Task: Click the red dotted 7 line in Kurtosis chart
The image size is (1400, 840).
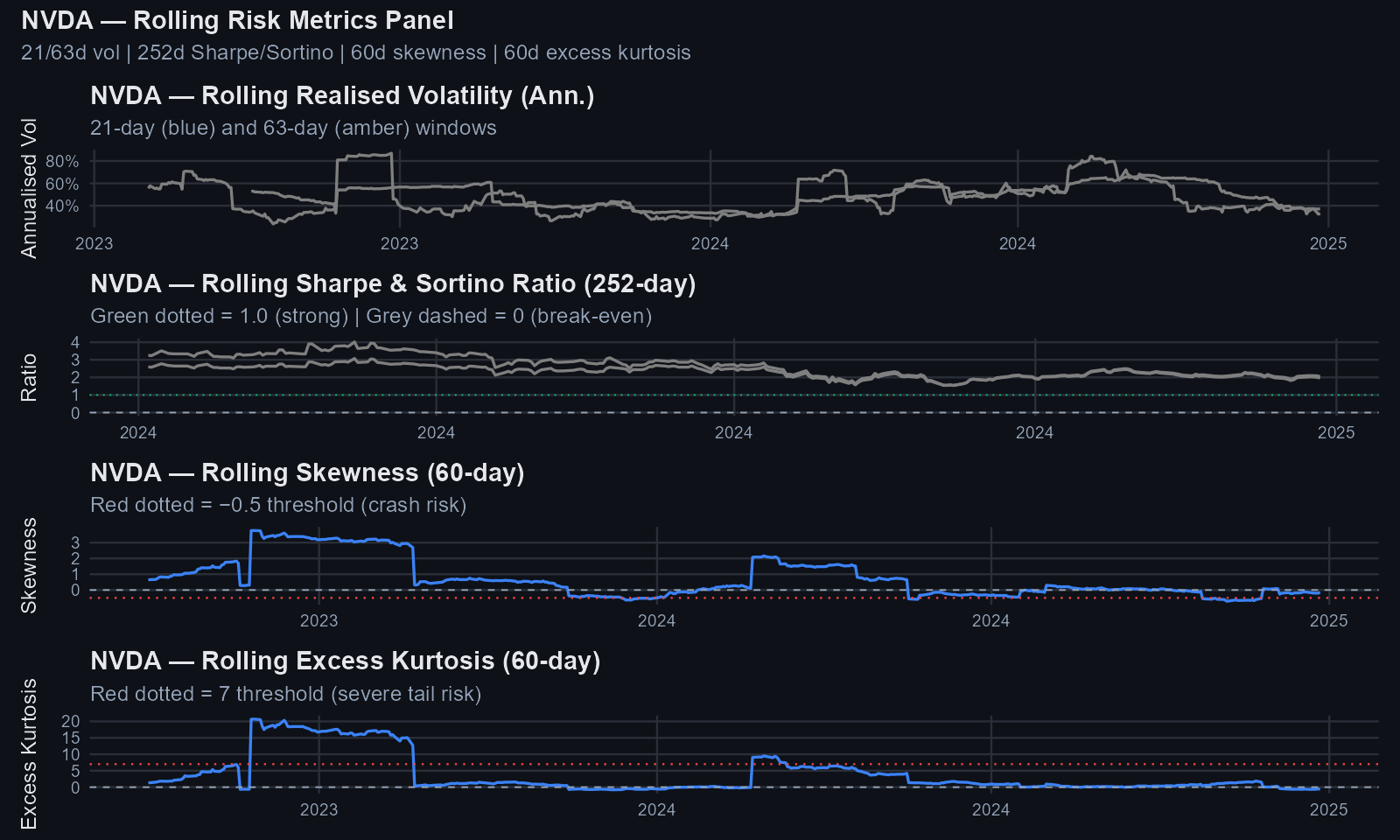Action: [x=733, y=765]
